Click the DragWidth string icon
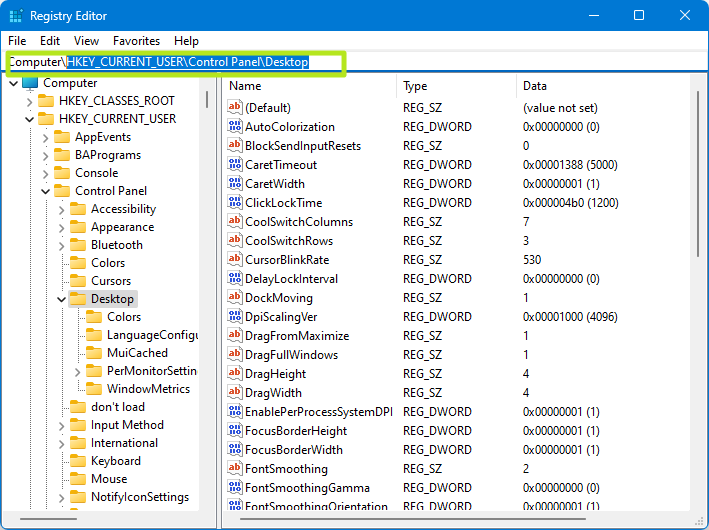The image size is (709, 530). coord(235,392)
